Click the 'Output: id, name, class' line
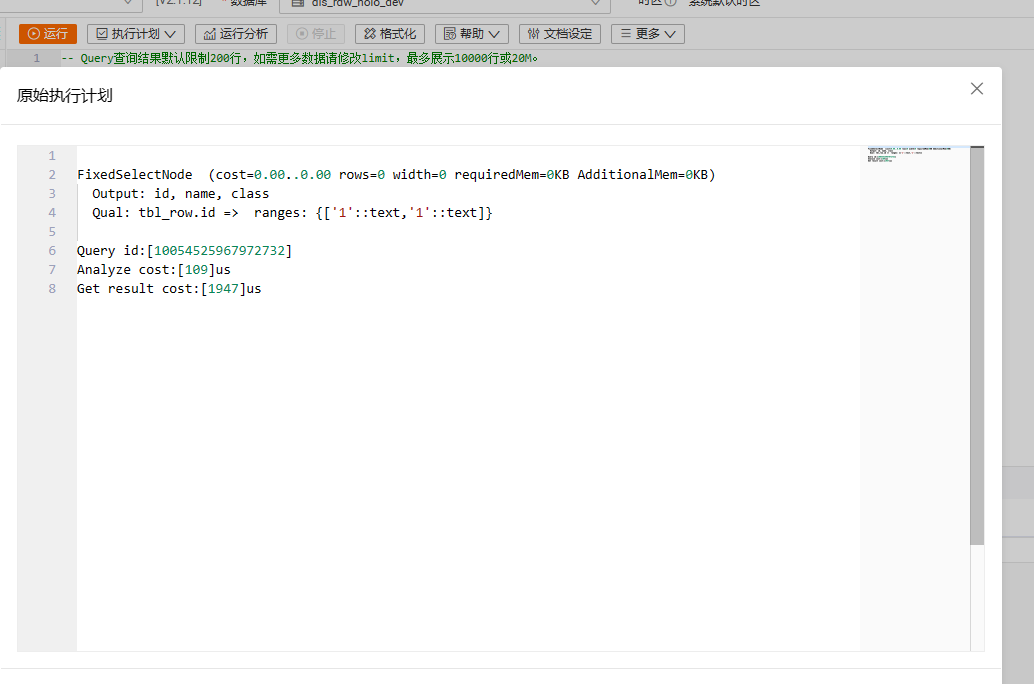 click(180, 194)
